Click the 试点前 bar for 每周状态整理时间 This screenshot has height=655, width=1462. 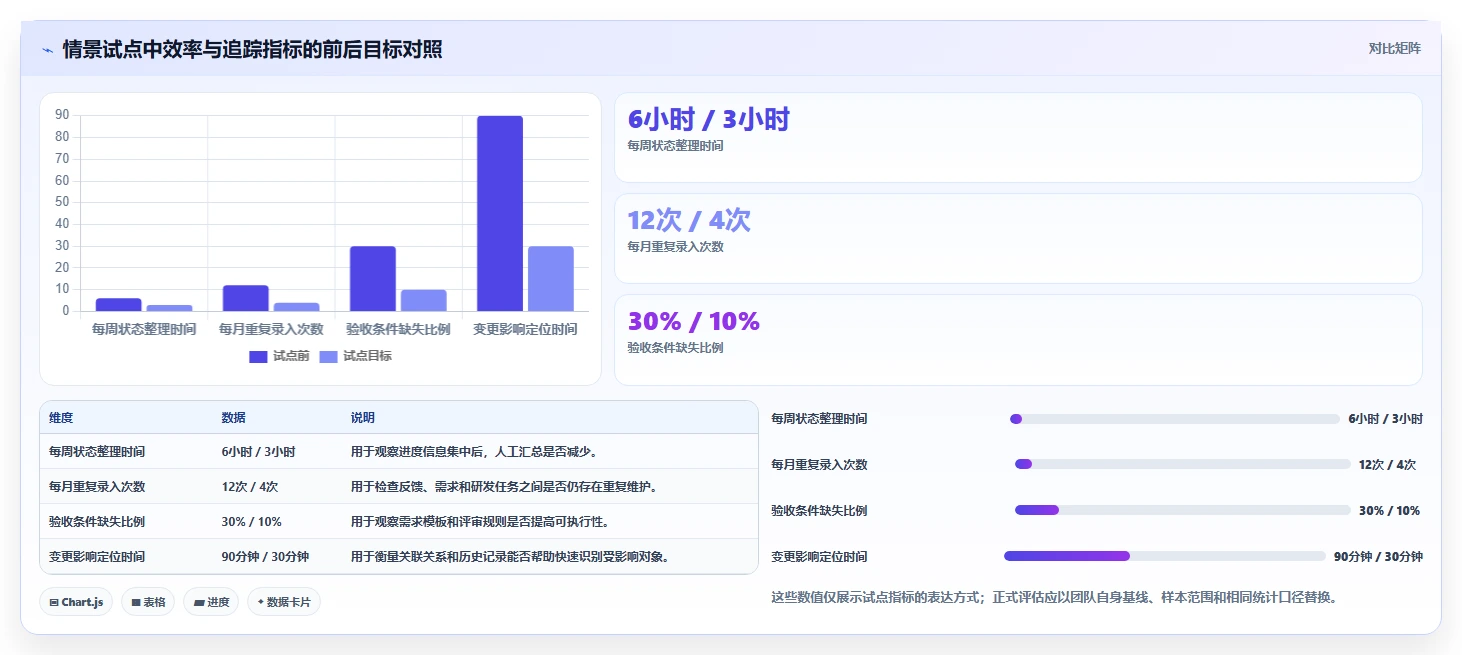point(119,305)
